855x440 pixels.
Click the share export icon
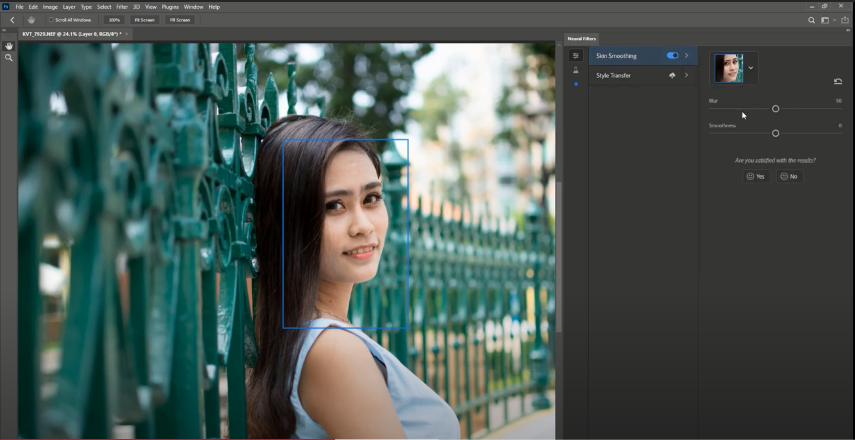click(x=845, y=20)
